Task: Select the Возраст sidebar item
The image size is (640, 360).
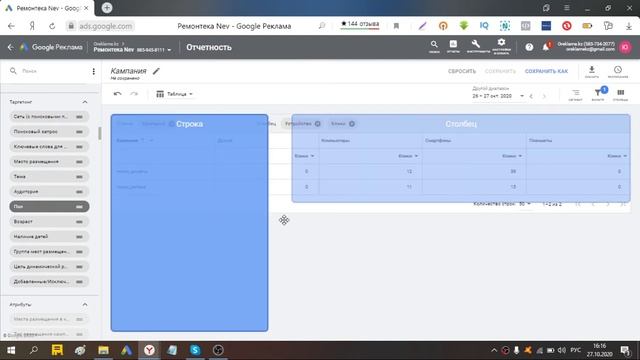Action: click(x=49, y=222)
